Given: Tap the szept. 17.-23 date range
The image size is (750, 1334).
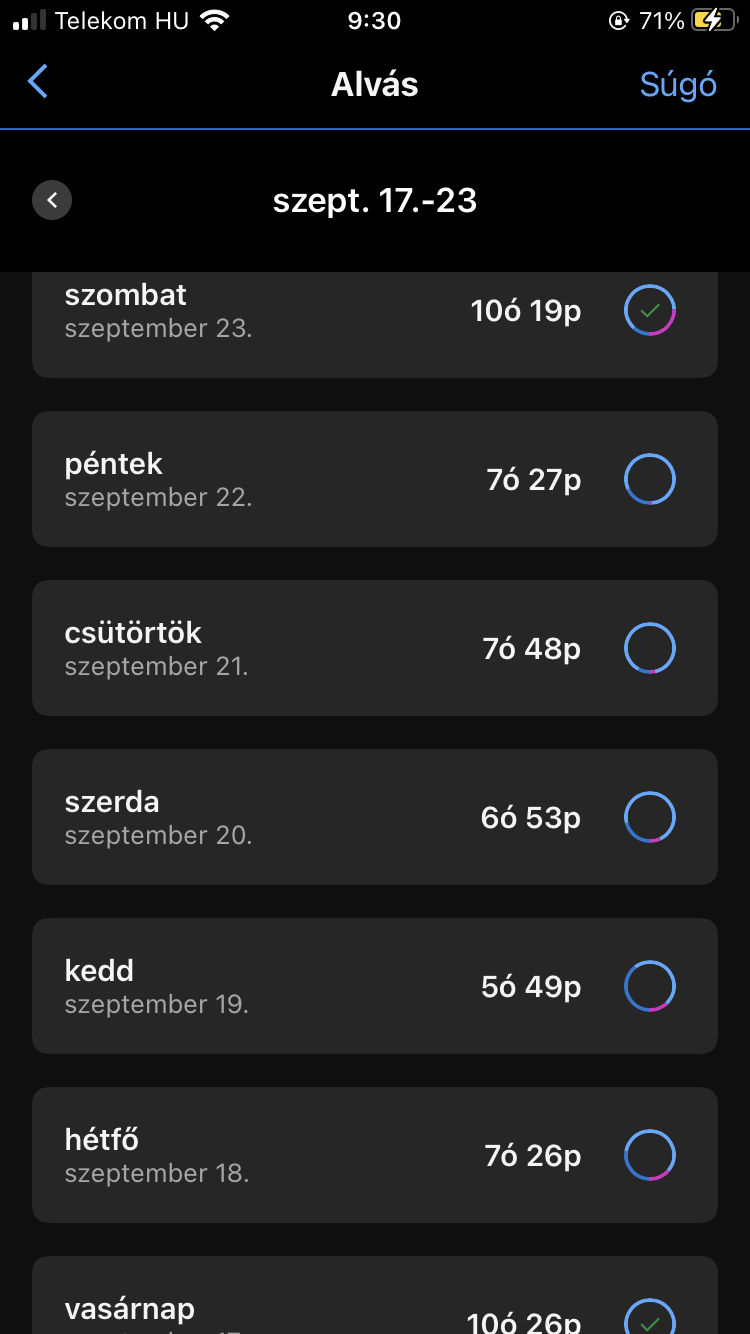Looking at the screenshot, I should (375, 201).
